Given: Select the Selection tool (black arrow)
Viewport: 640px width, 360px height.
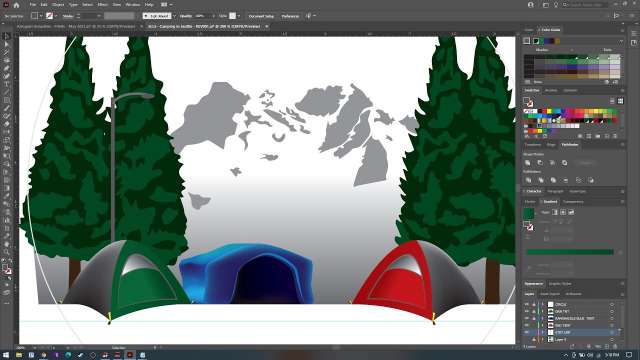Looking at the screenshot, I should click(7, 36).
